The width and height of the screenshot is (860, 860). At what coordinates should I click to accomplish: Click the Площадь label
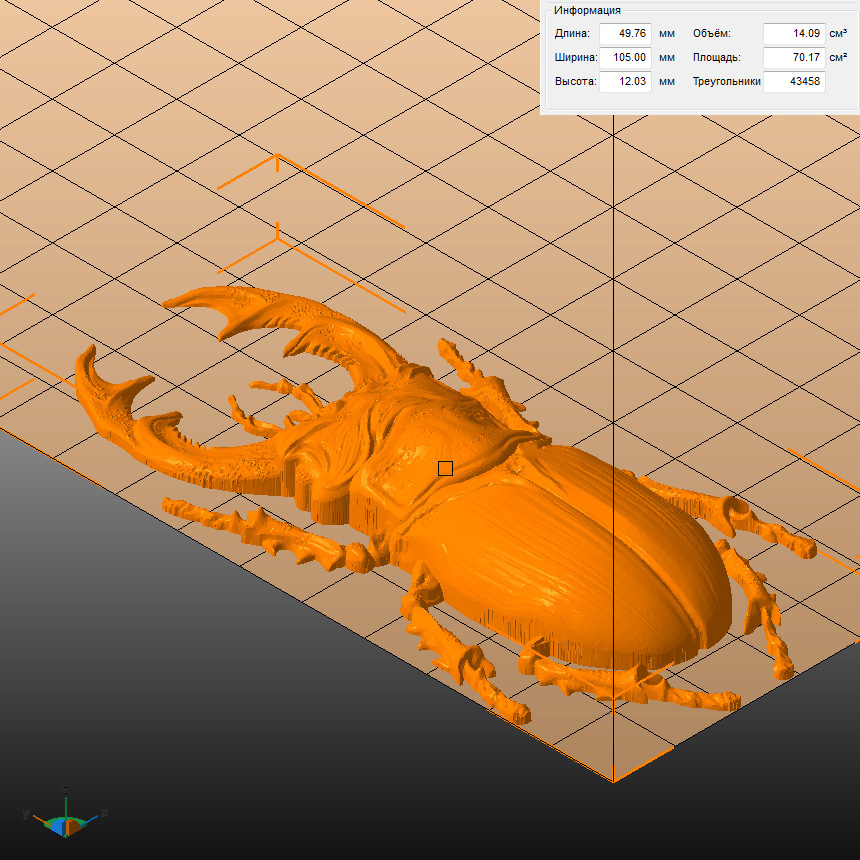coord(717,58)
